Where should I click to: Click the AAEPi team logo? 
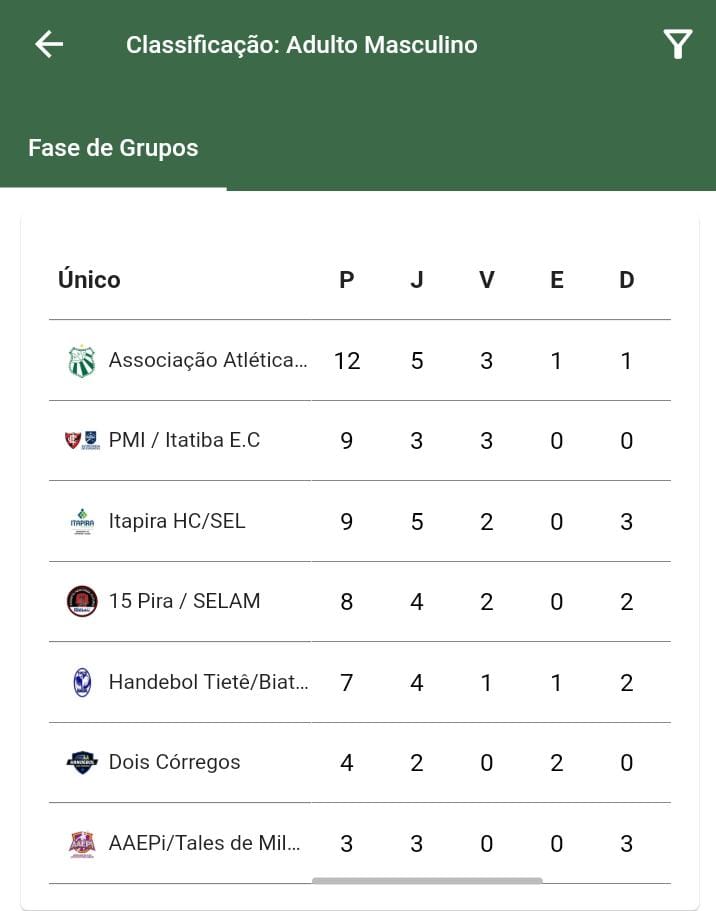coord(82,844)
